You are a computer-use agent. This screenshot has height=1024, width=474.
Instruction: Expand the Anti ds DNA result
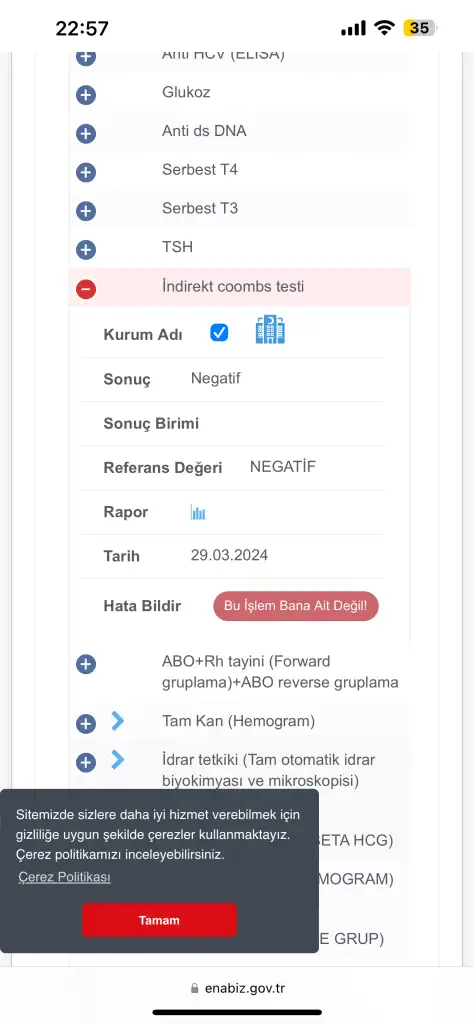click(x=86, y=134)
